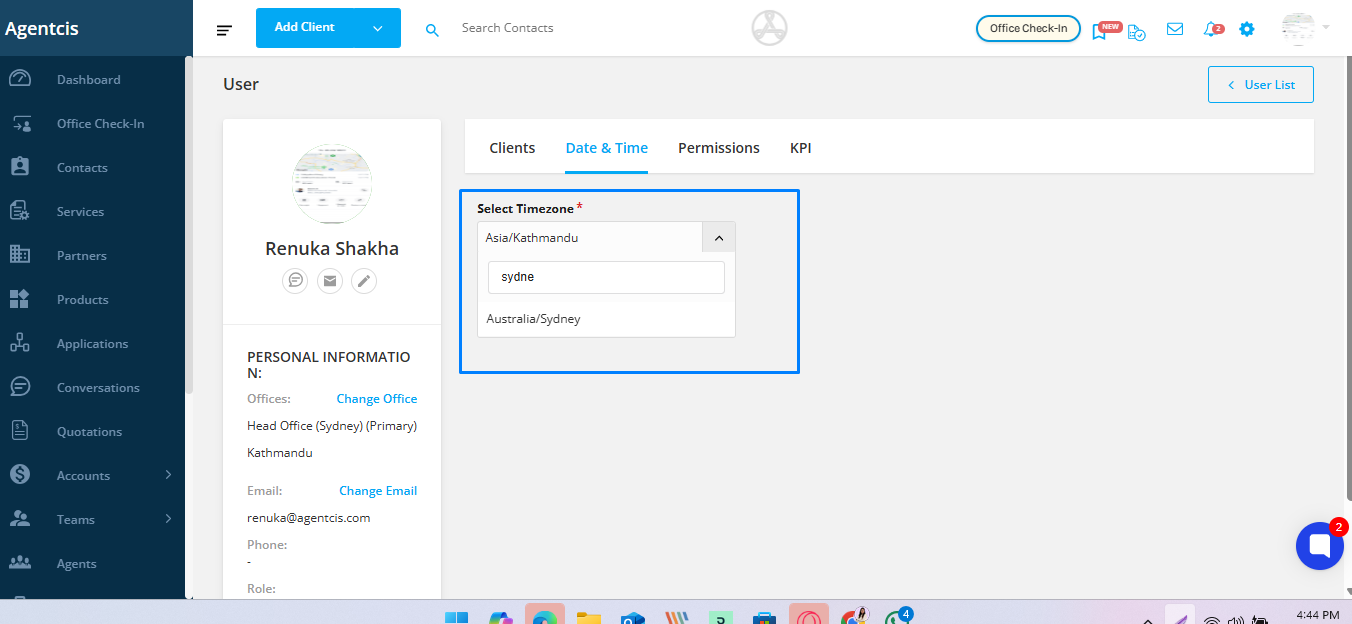Click the Change Email link

pyautogui.click(x=378, y=491)
